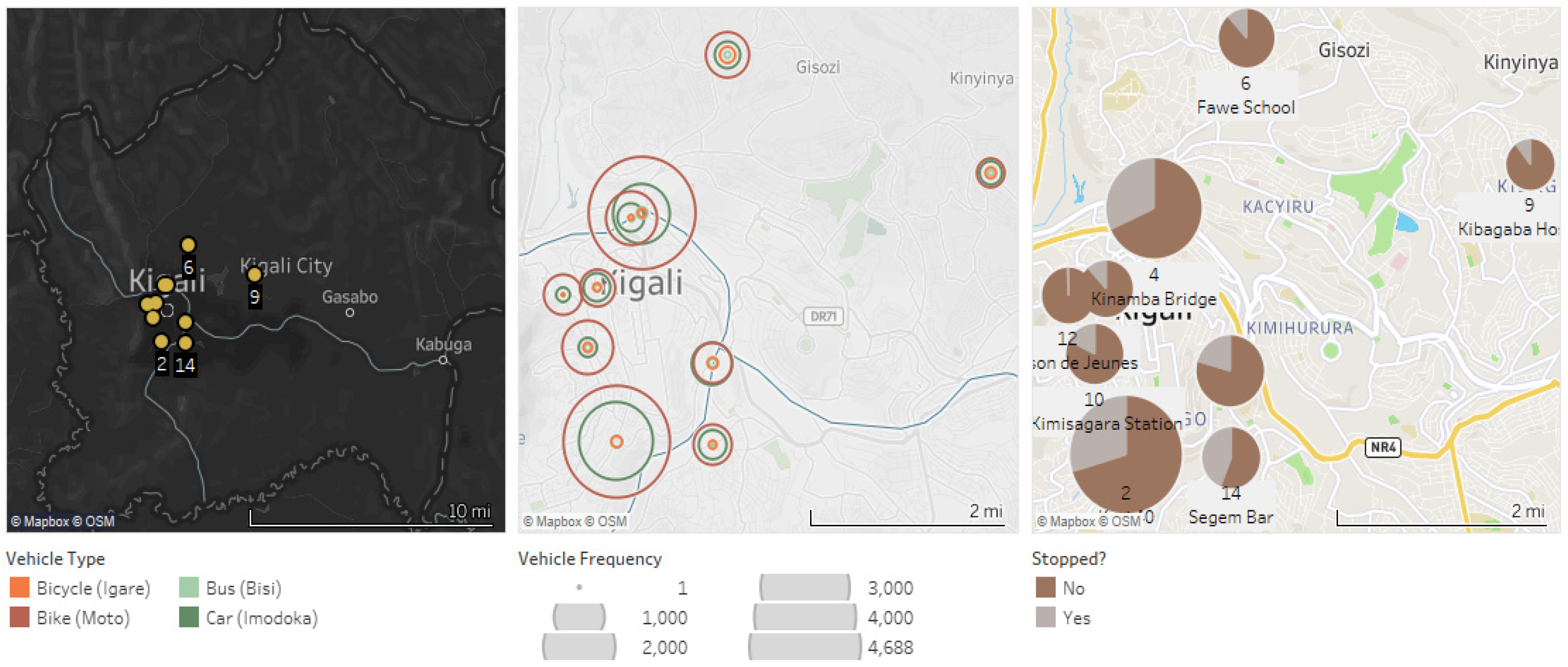This screenshot has height=667, width=1568.
Task: Select the Segem Bar pie chart
Action: [1231, 457]
